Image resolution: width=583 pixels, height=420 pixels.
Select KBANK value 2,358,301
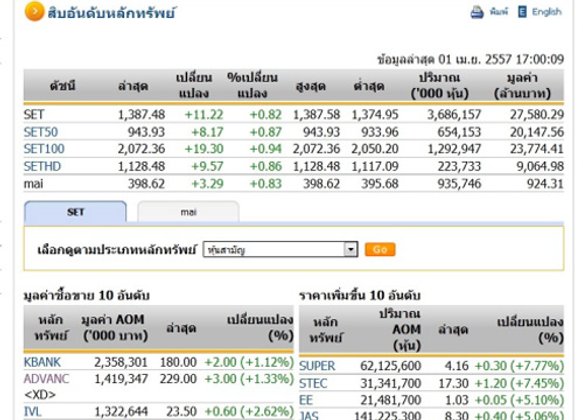coord(121,362)
